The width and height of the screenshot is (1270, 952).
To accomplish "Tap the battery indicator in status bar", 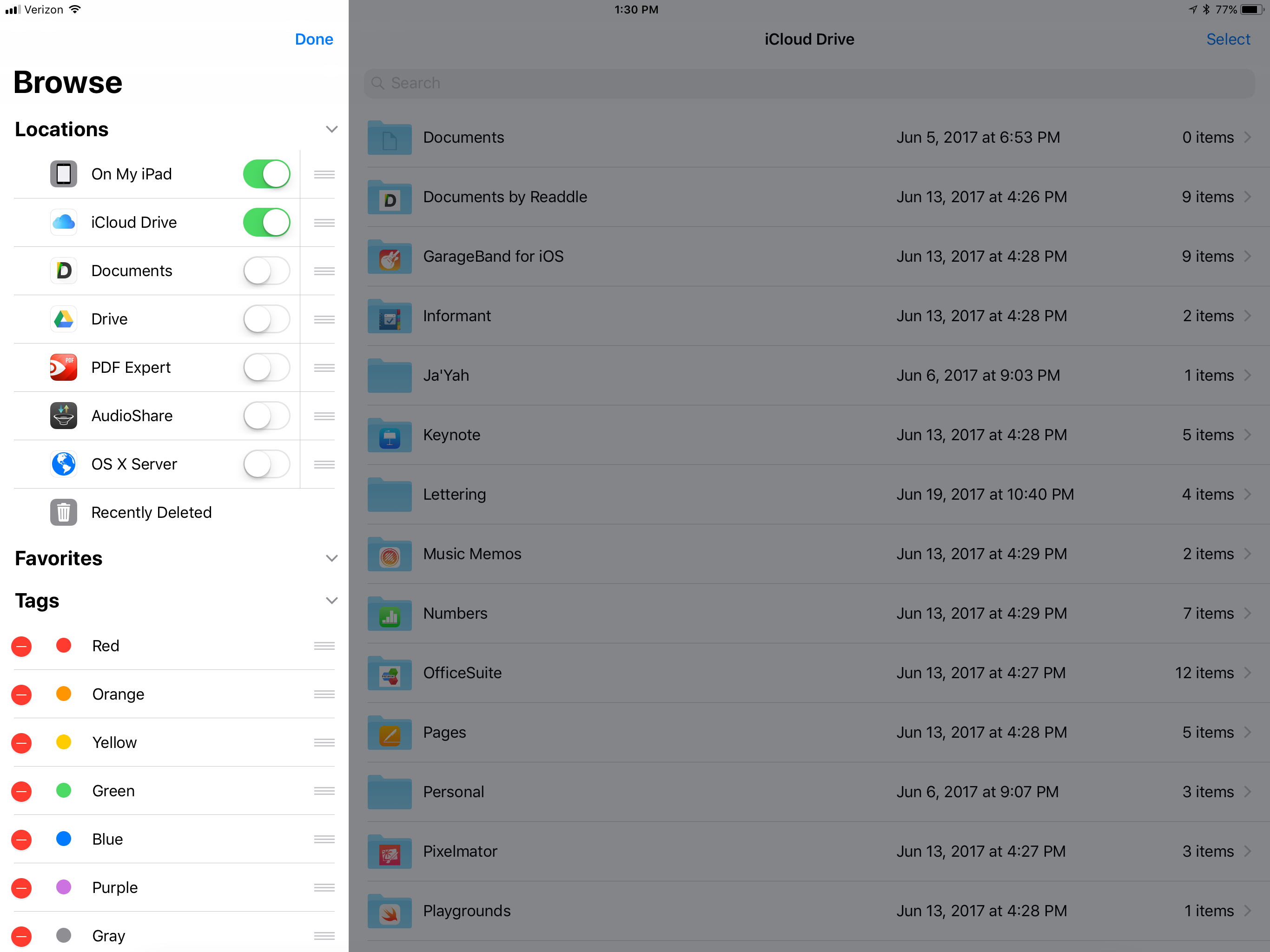I will (1251, 10).
